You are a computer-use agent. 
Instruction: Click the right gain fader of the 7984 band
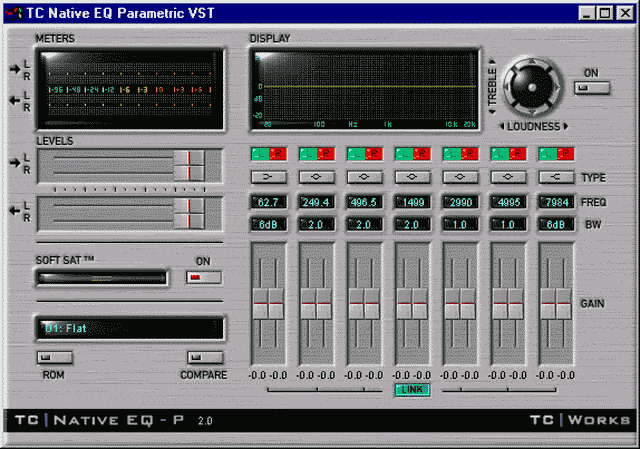point(564,304)
